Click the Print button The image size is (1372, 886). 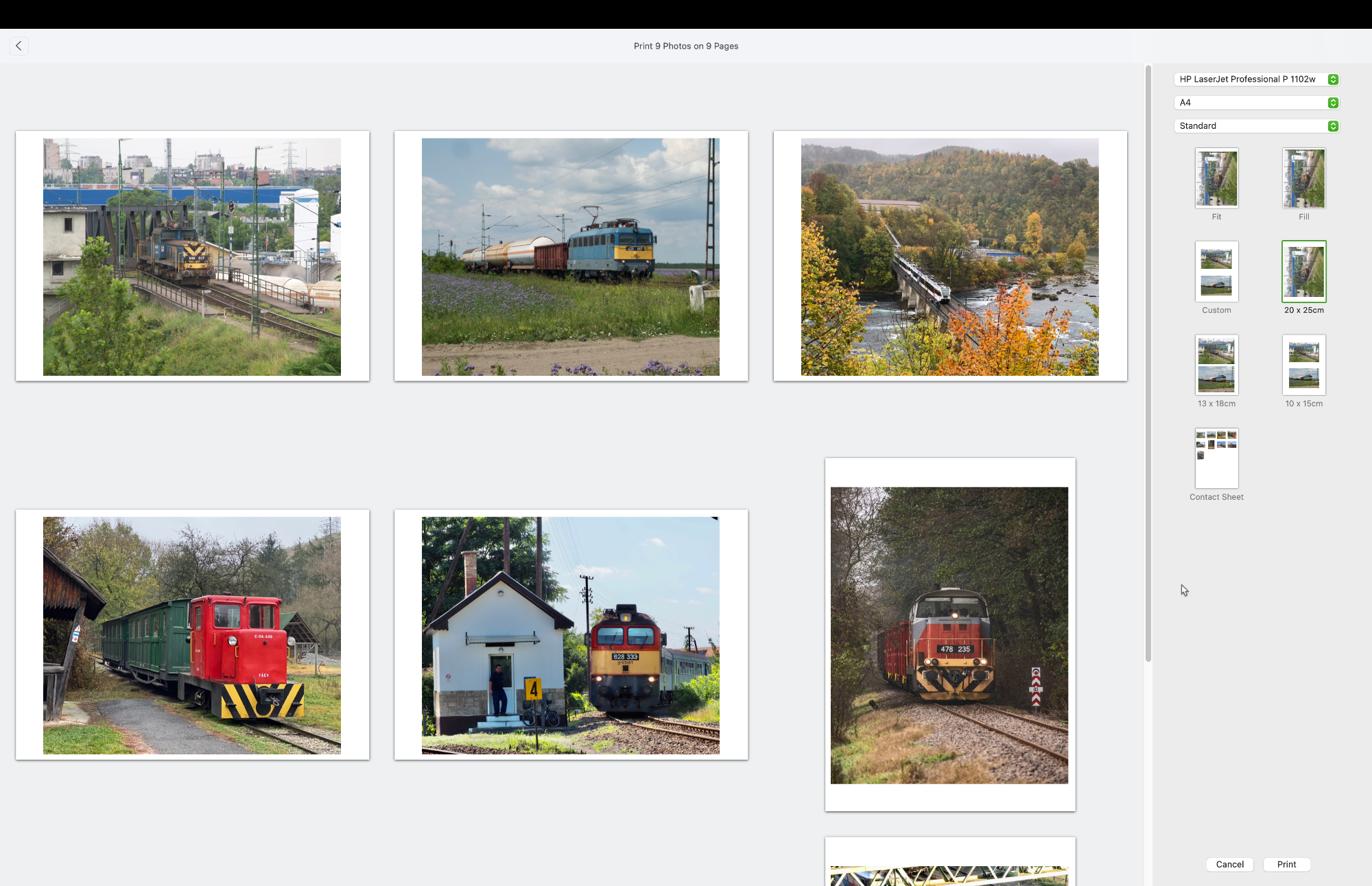pos(1286,865)
